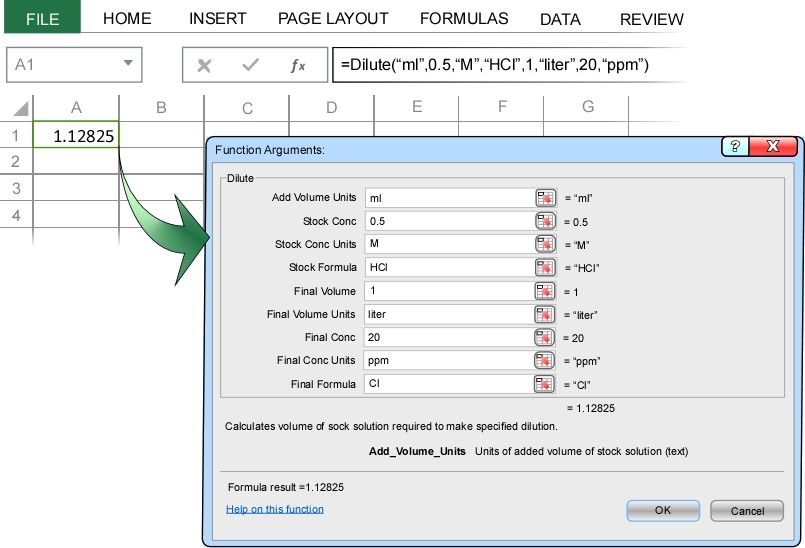Click the Final Conc field with 20
Screen dimensions: 805x548
click(x=449, y=337)
